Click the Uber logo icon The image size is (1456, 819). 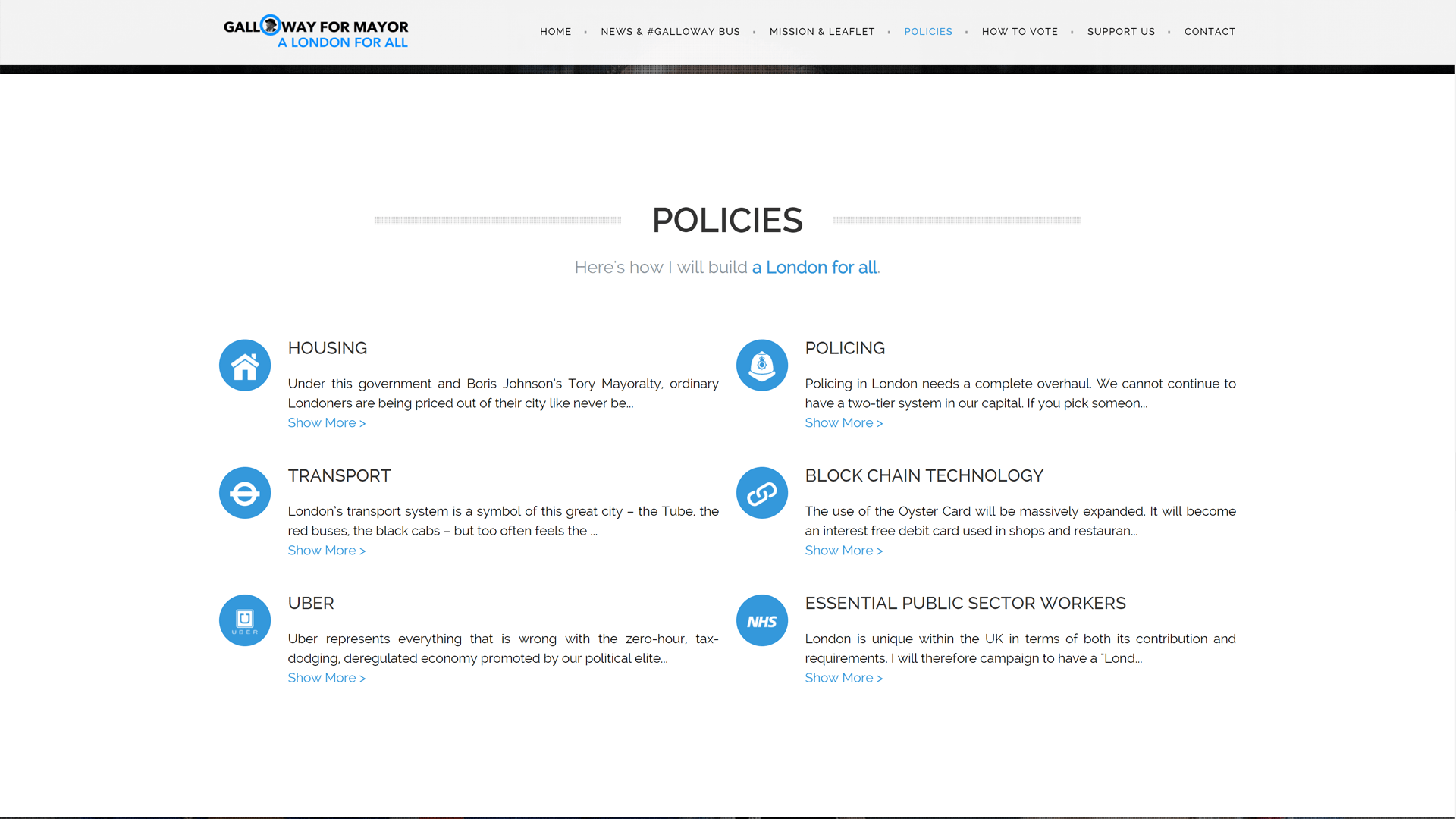[x=245, y=620]
